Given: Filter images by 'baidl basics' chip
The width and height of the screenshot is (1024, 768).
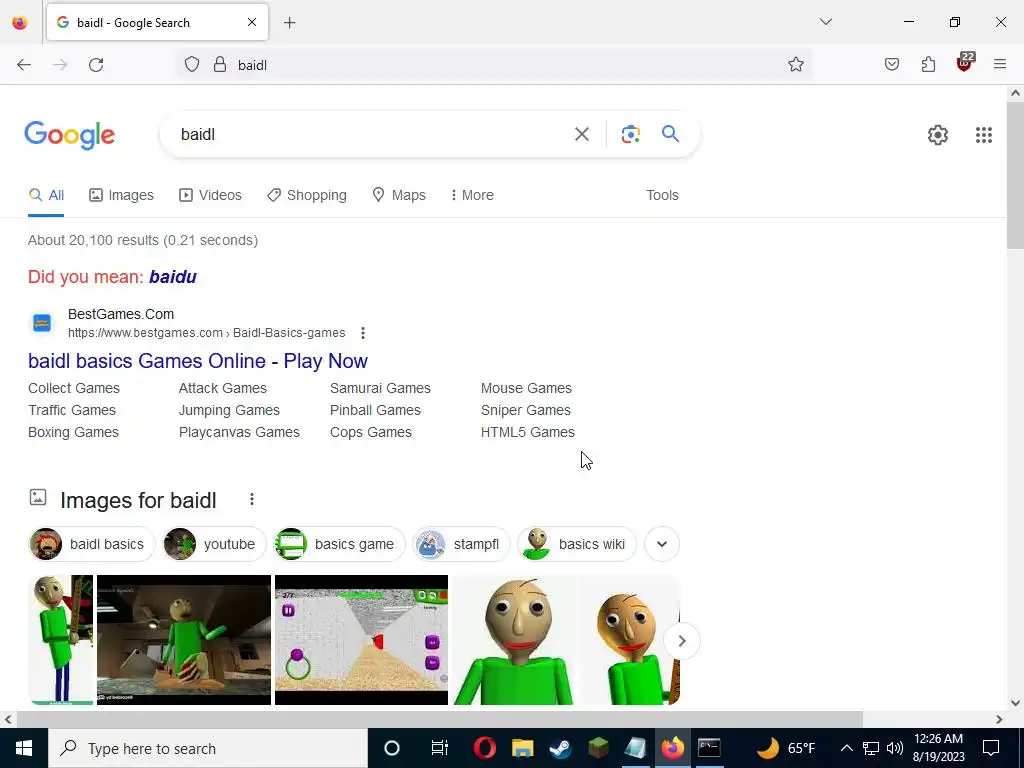Looking at the screenshot, I should coord(91,544).
